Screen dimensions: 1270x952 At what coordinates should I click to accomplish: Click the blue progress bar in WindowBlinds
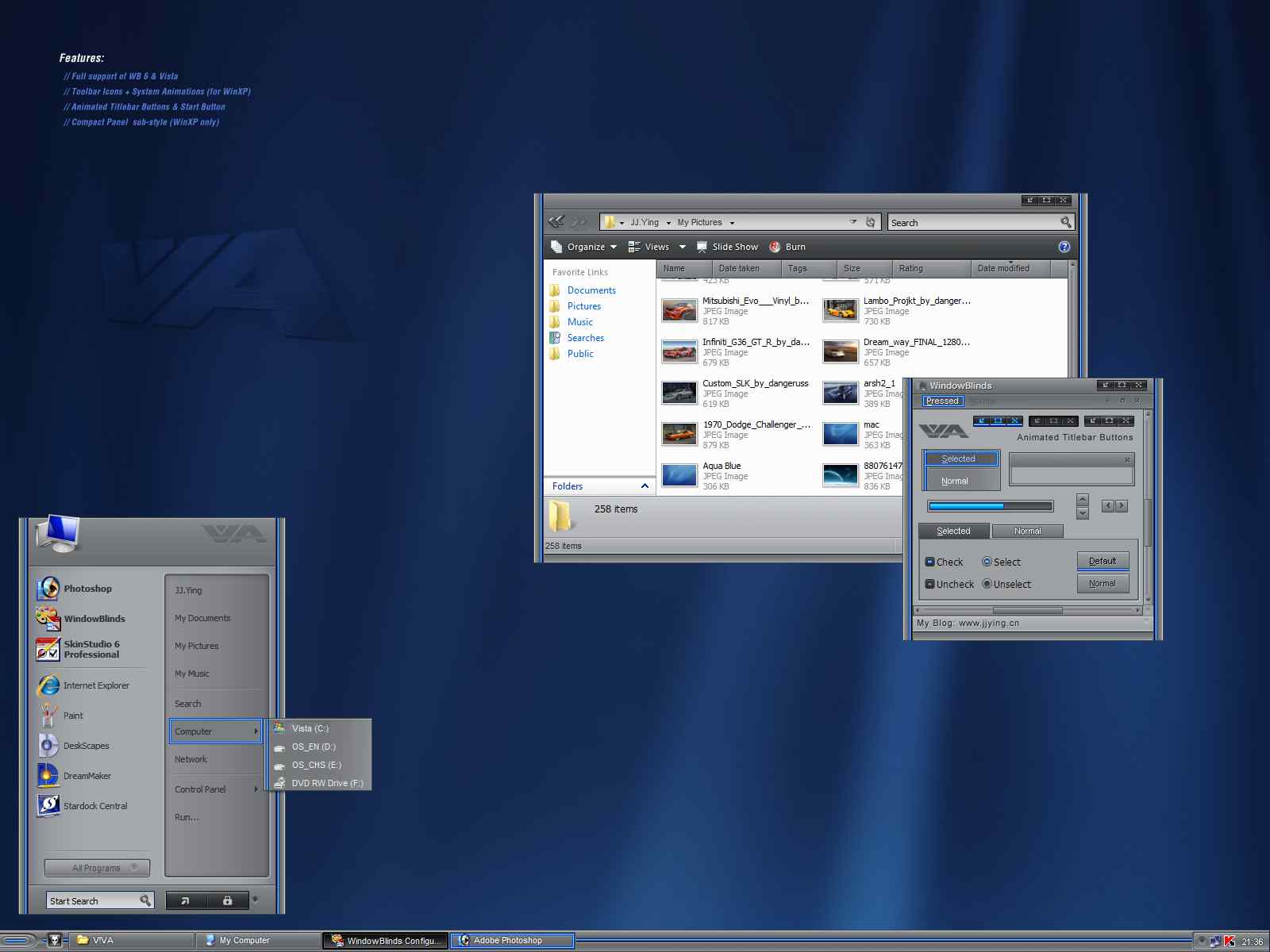click(x=991, y=506)
